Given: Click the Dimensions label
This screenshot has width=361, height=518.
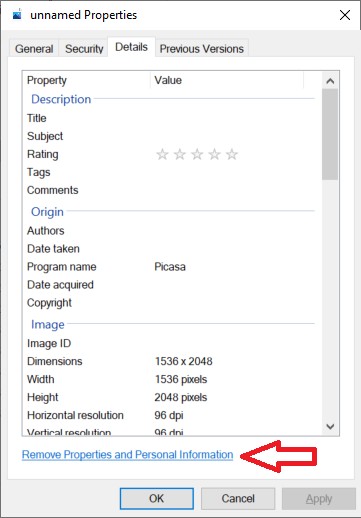Looking at the screenshot, I should click(x=55, y=361).
